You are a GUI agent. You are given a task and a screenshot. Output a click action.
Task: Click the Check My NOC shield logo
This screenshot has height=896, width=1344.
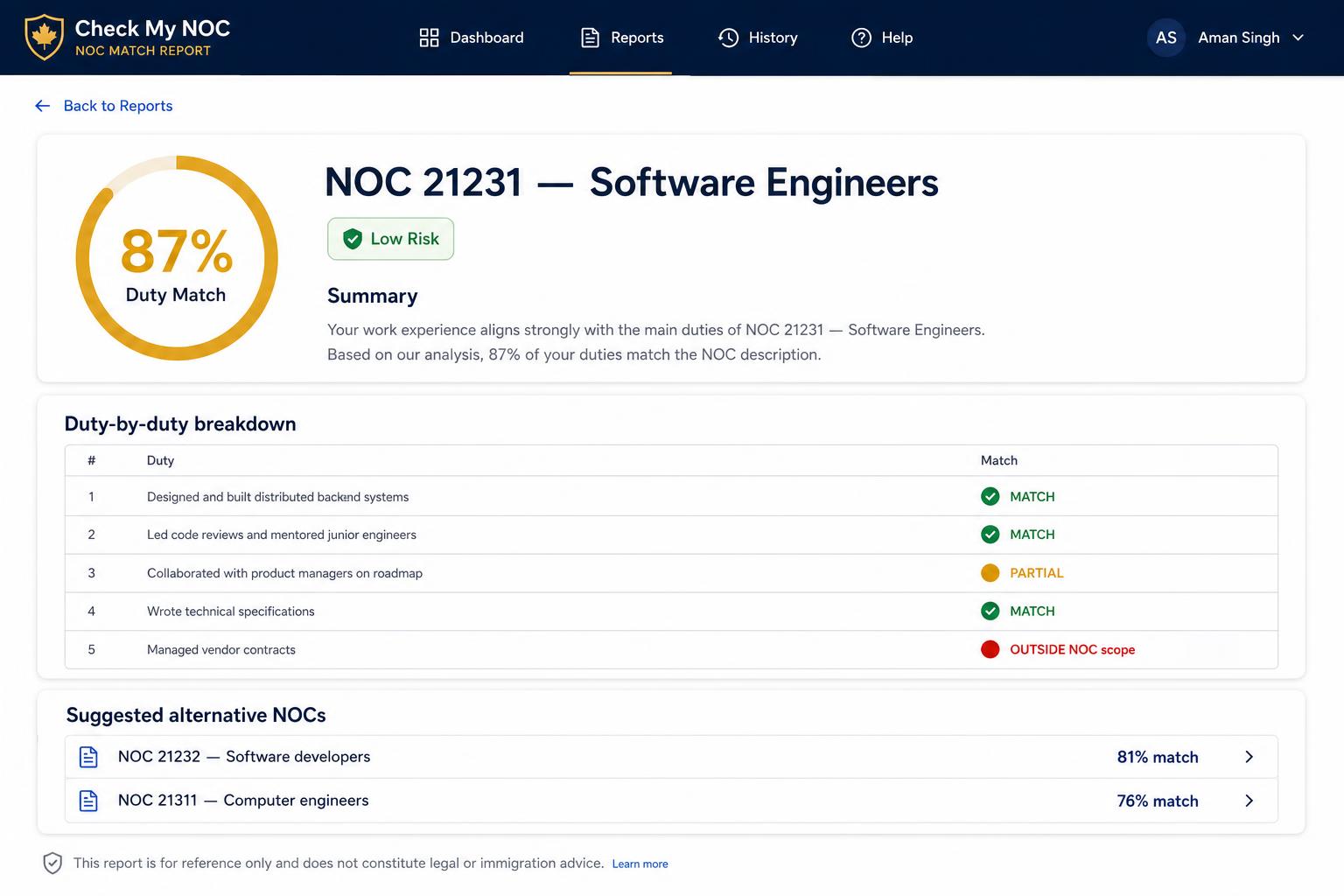(x=44, y=38)
